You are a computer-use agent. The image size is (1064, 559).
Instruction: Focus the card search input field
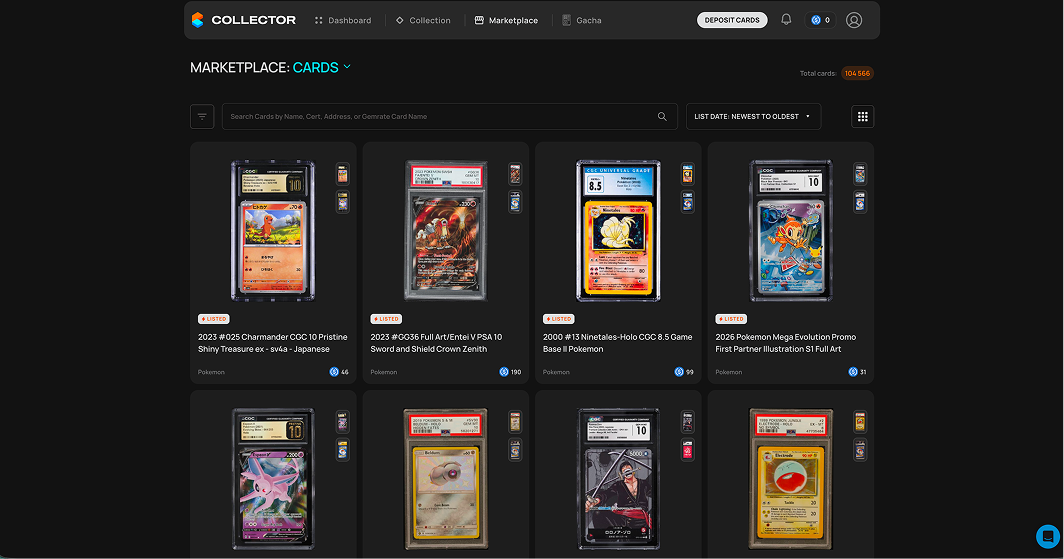click(x=449, y=117)
